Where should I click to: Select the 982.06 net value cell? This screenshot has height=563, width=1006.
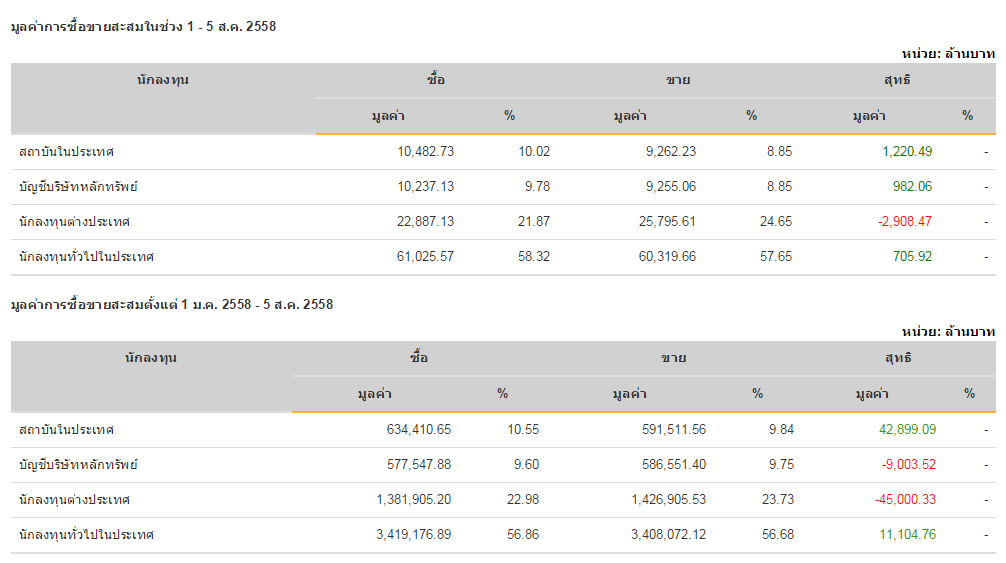pyautogui.click(x=911, y=187)
